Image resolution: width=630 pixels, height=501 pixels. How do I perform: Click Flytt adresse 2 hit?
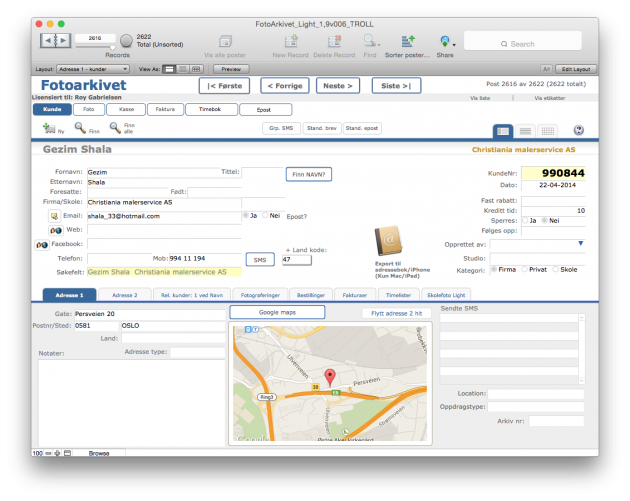[x=397, y=313]
